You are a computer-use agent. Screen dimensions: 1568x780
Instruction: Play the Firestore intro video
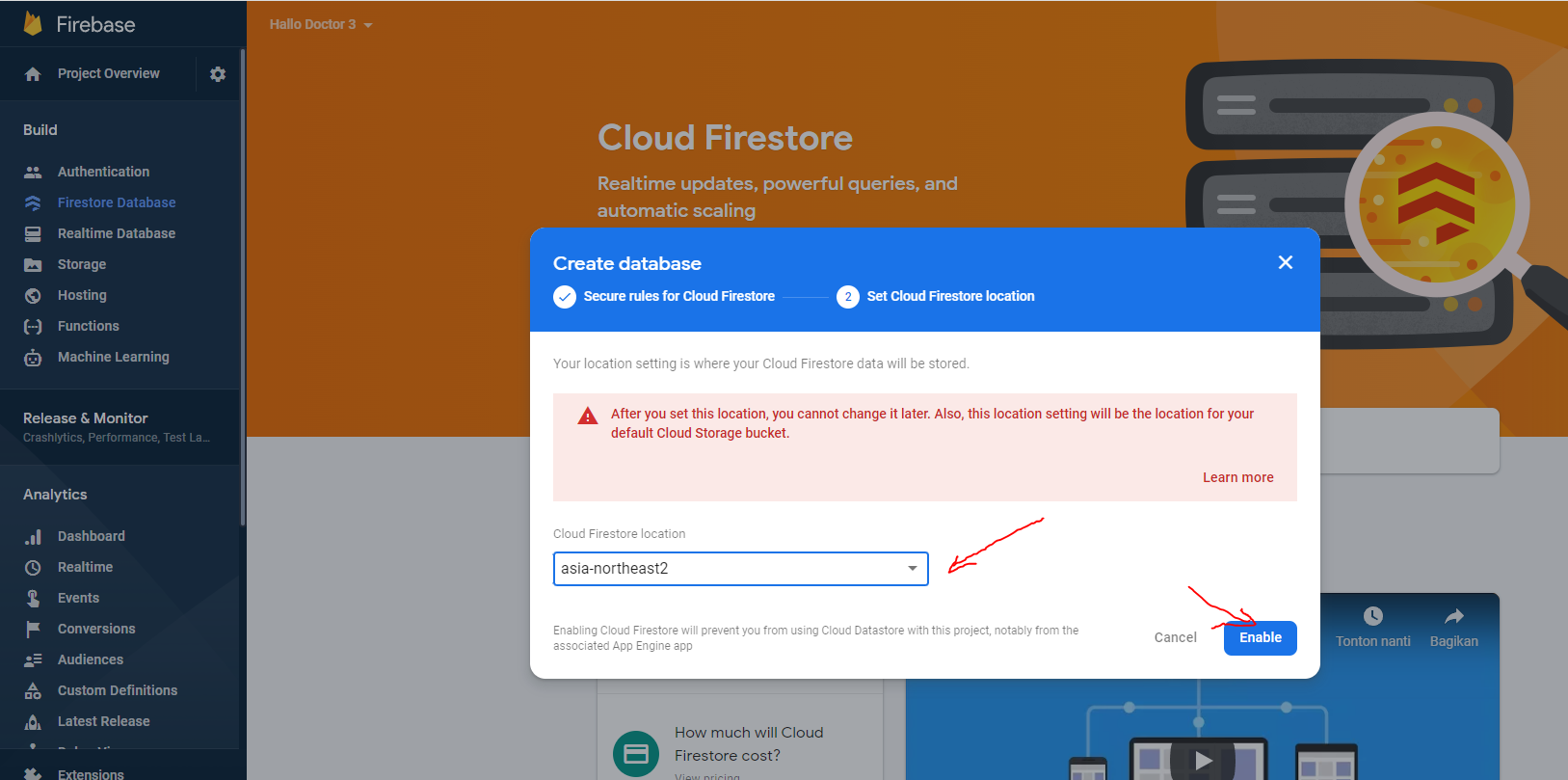1203,760
